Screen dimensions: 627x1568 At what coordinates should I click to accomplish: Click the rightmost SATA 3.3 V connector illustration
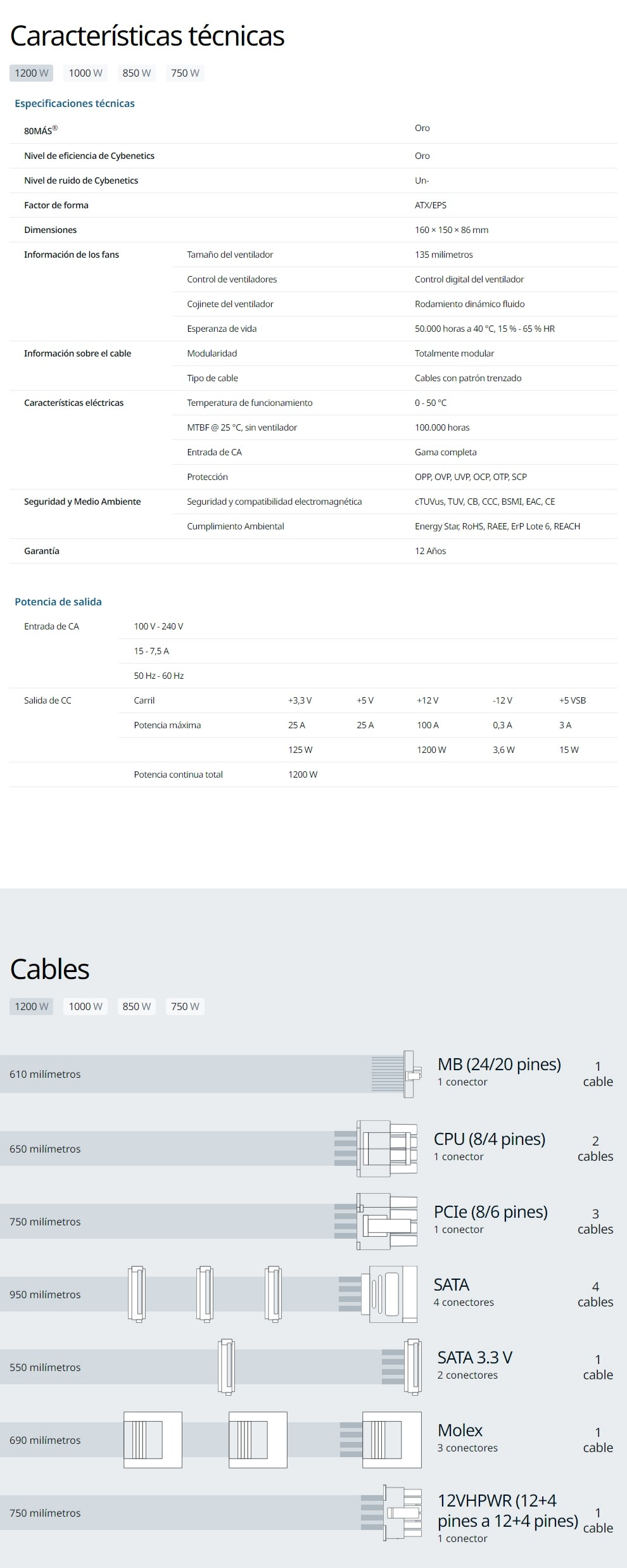[x=412, y=1367]
